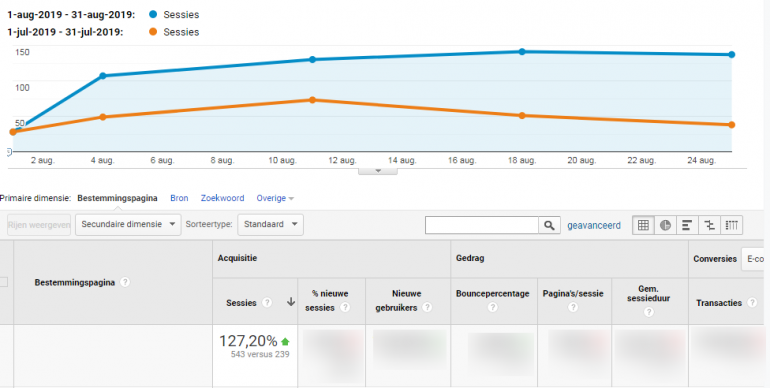Viewport: 770px width, 388px height.
Task: Click the Acquisitie group header
Action: [x=237, y=258]
